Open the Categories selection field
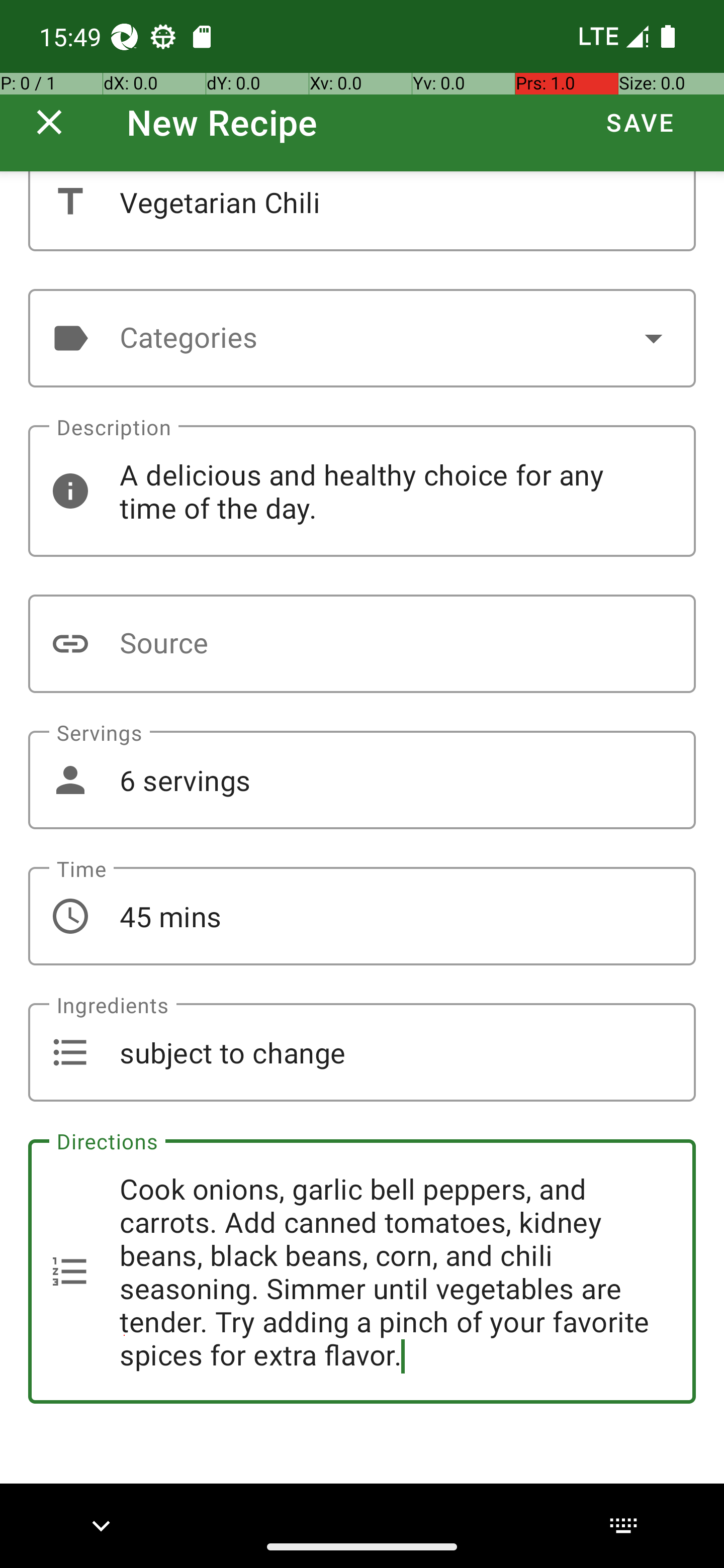 361,338
